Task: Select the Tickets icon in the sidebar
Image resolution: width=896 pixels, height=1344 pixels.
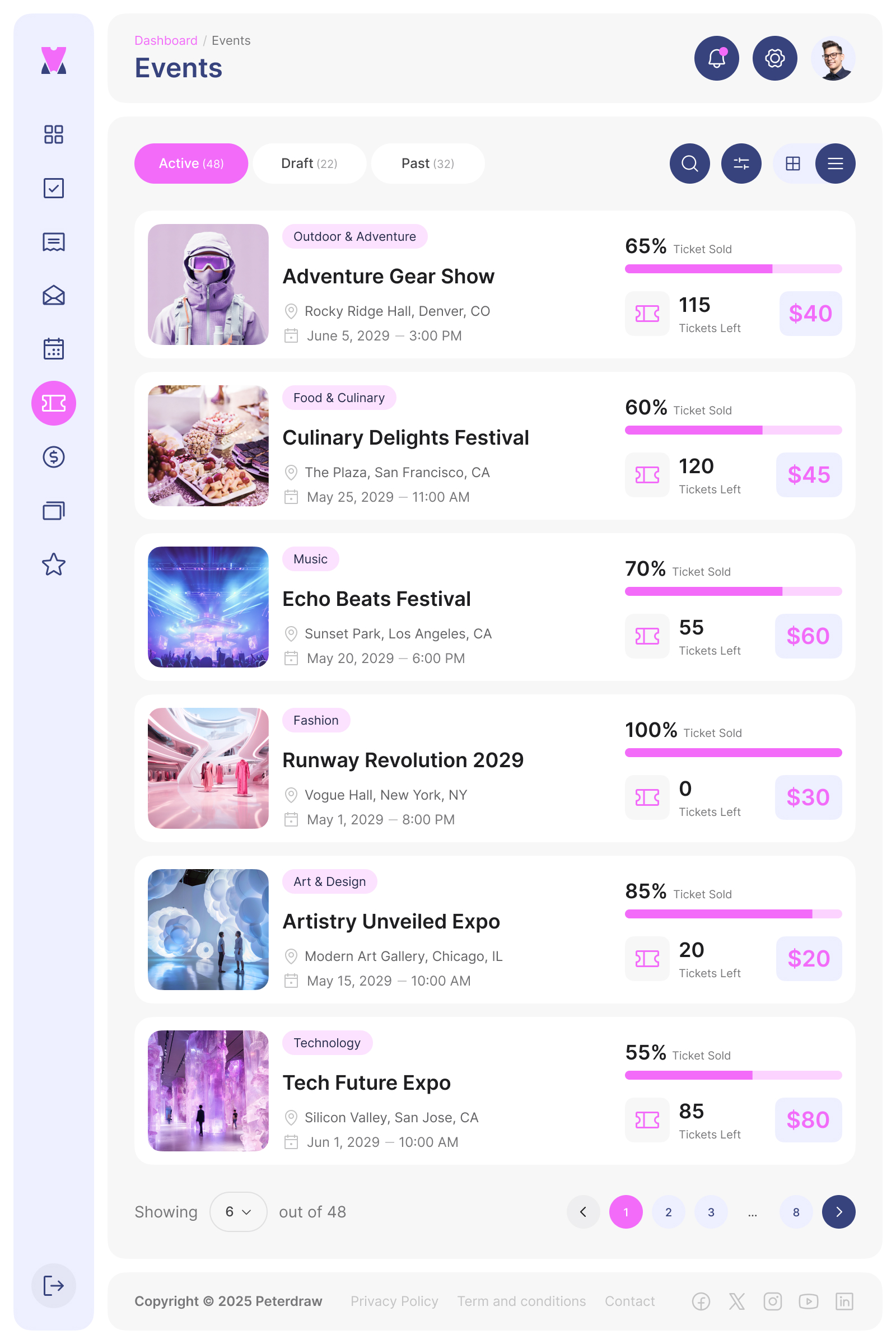Action: (x=54, y=403)
